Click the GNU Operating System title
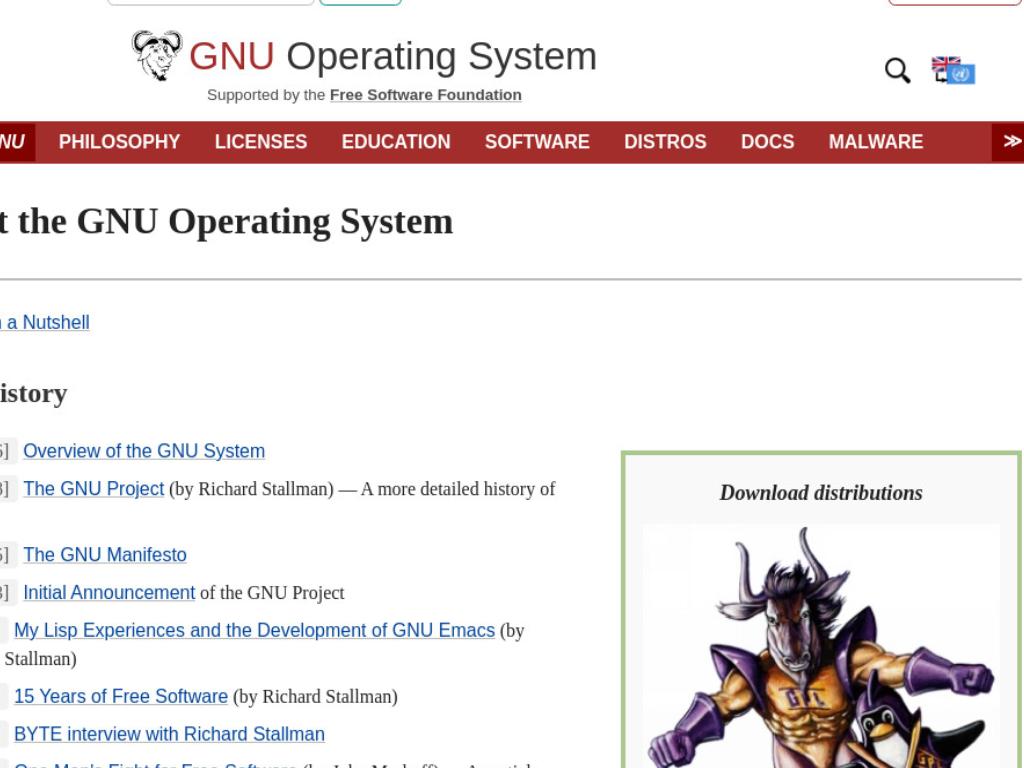The width and height of the screenshot is (1024, 768). (x=393, y=56)
